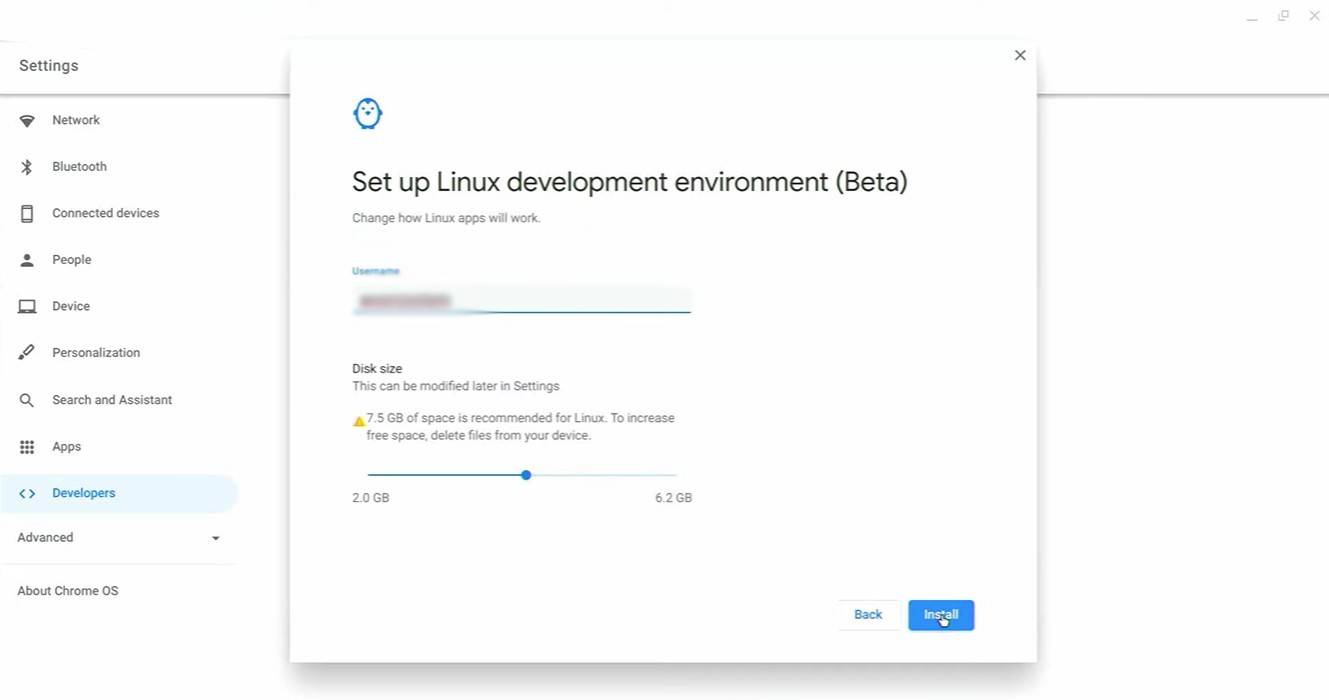Click the disk size slider handle
The width and height of the screenshot is (1329, 700).
click(x=526, y=475)
